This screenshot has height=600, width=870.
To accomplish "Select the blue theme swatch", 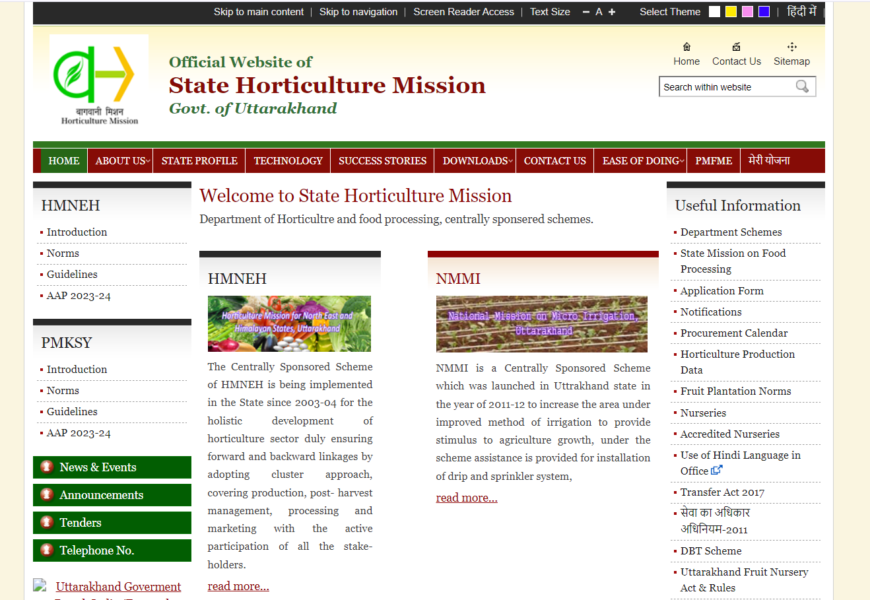I will (x=764, y=12).
